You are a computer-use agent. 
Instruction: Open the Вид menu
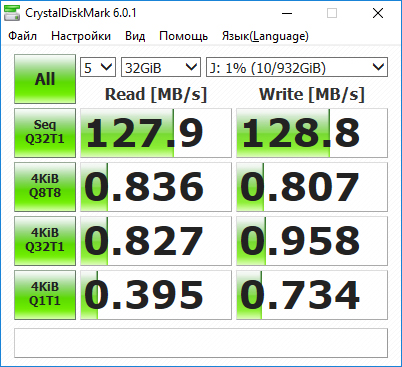tap(135, 36)
